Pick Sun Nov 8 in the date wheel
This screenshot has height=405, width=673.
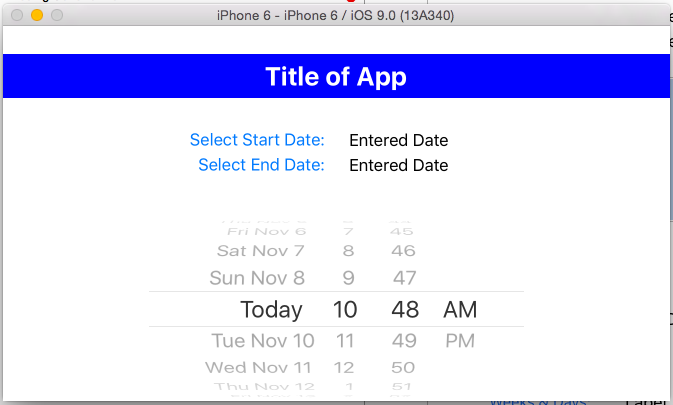click(x=257, y=277)
